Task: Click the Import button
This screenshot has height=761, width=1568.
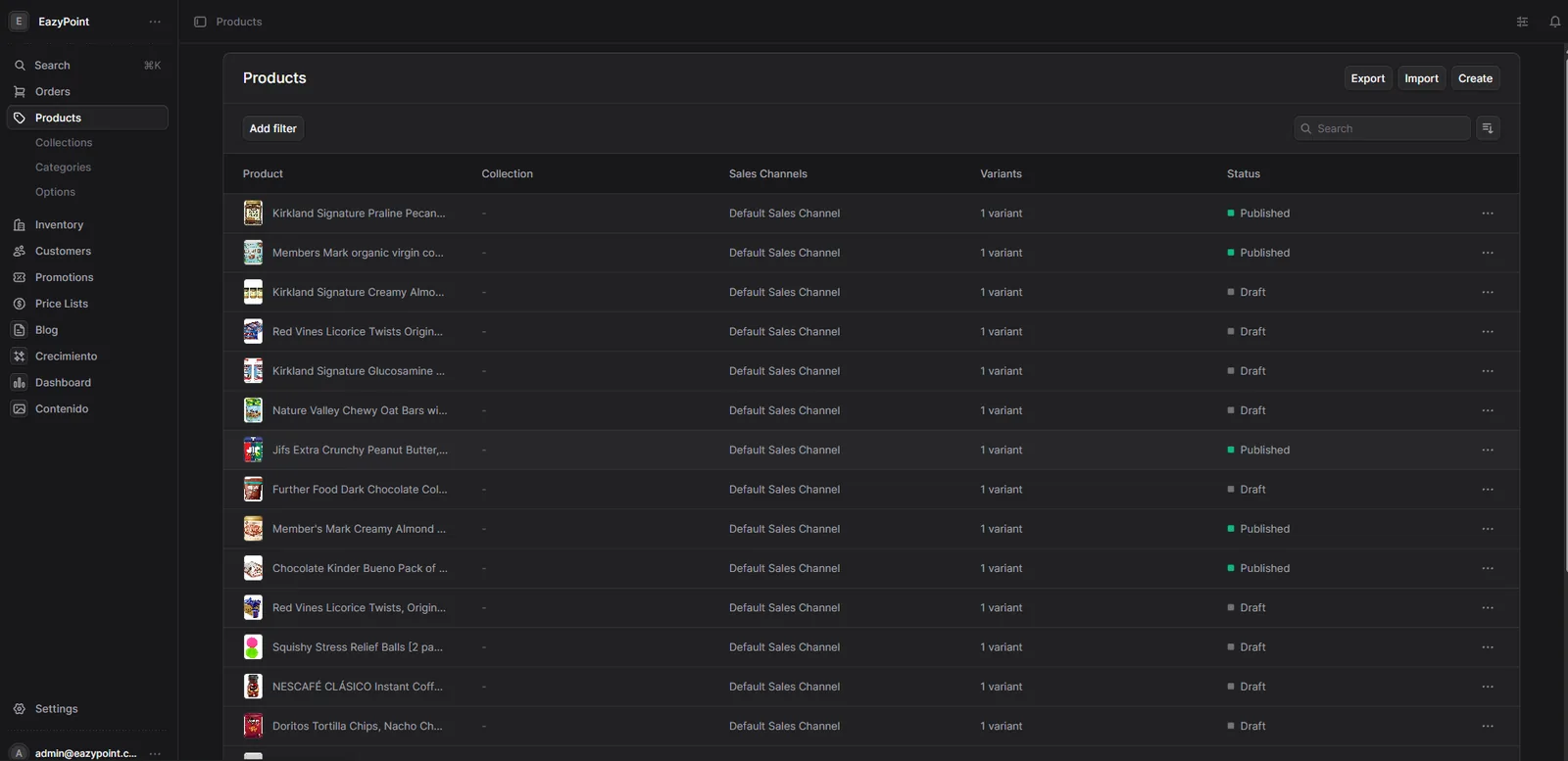Action: [x=1421, y=78]
